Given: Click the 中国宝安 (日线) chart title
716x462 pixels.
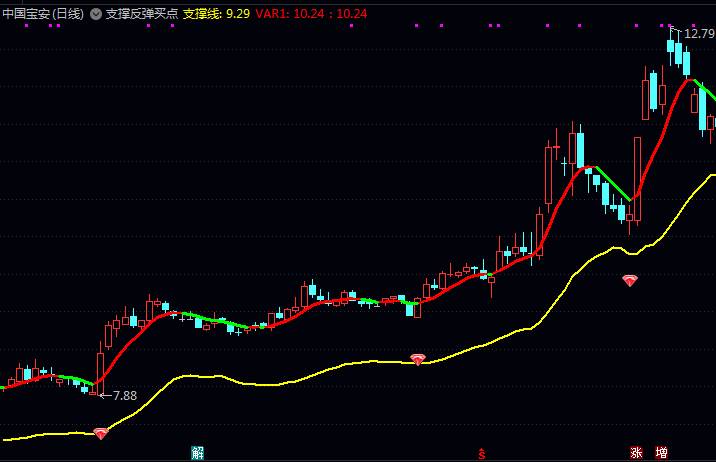Looking at the screenshot, I should (43, 14).
